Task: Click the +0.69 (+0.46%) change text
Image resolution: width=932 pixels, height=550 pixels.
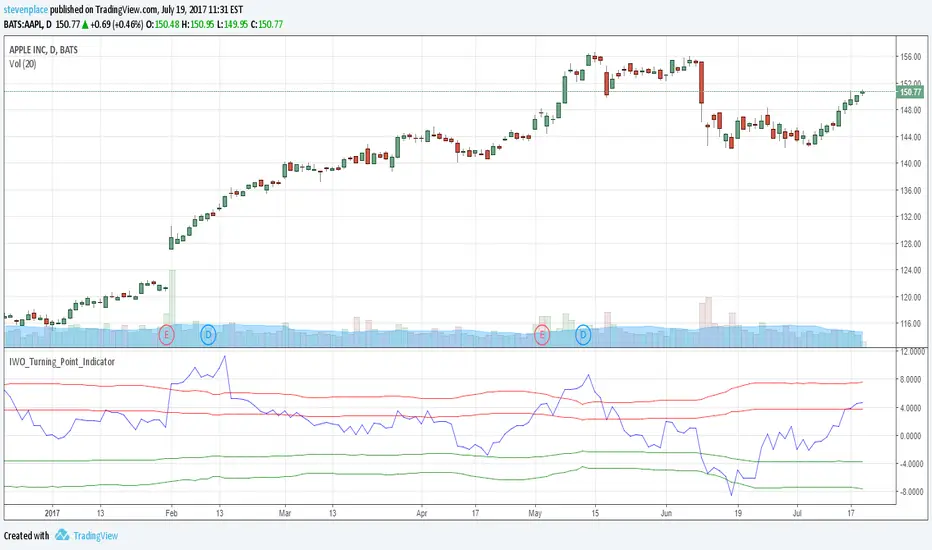Action: 117,24
